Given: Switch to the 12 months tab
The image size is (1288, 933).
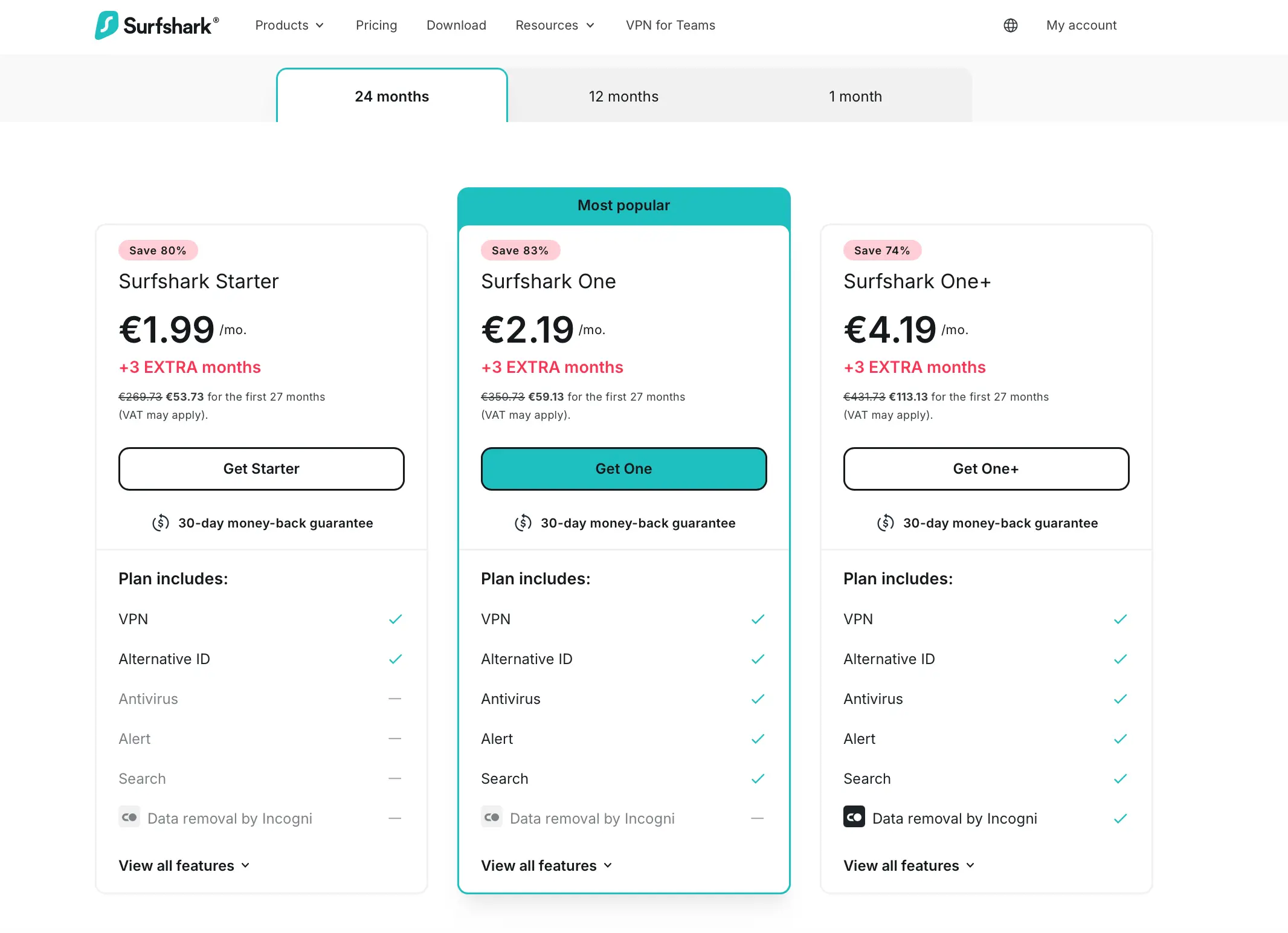Looking at the screenshot, I should point(623,95).
